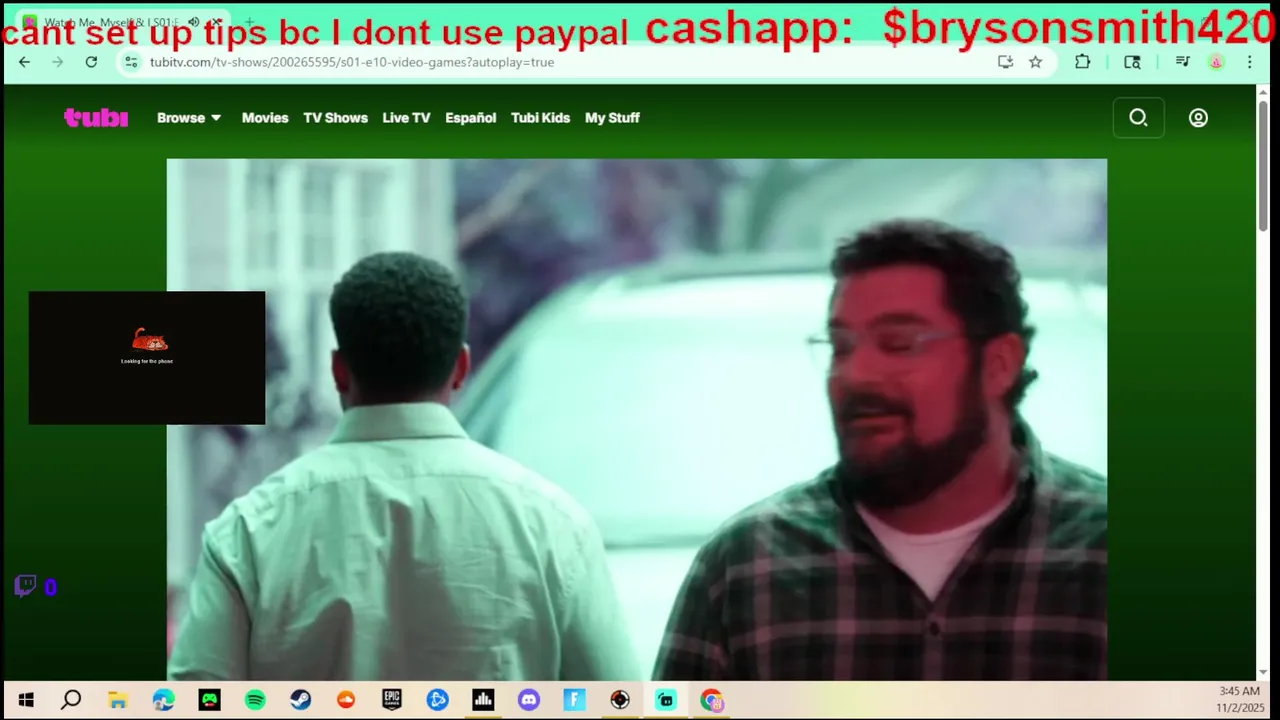Click the Twitch viewer count icon
The width and height of the screenshot is (1280, 720).
click(25, 586)
